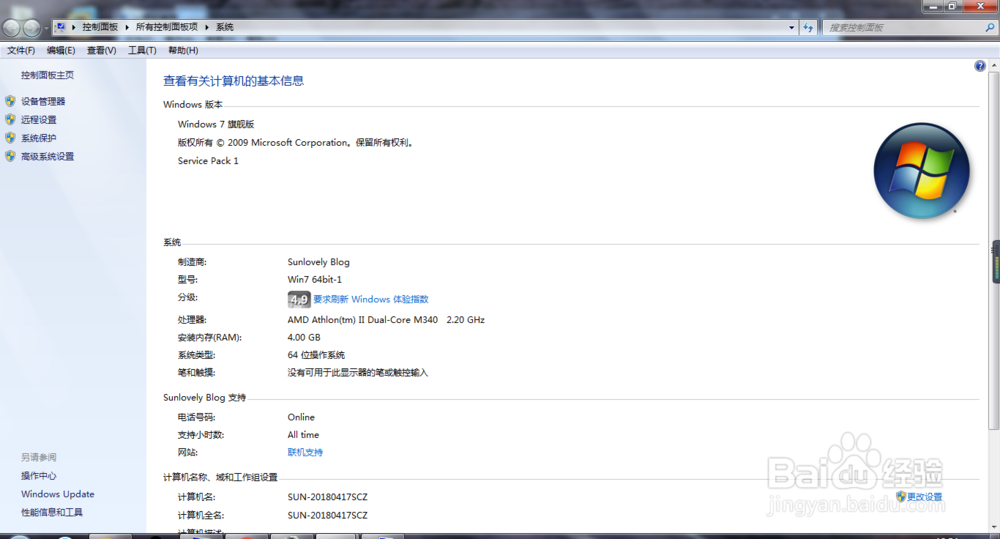
Task: Click the vertical scrollbar up arrow
Action: [x=994, y=66]
